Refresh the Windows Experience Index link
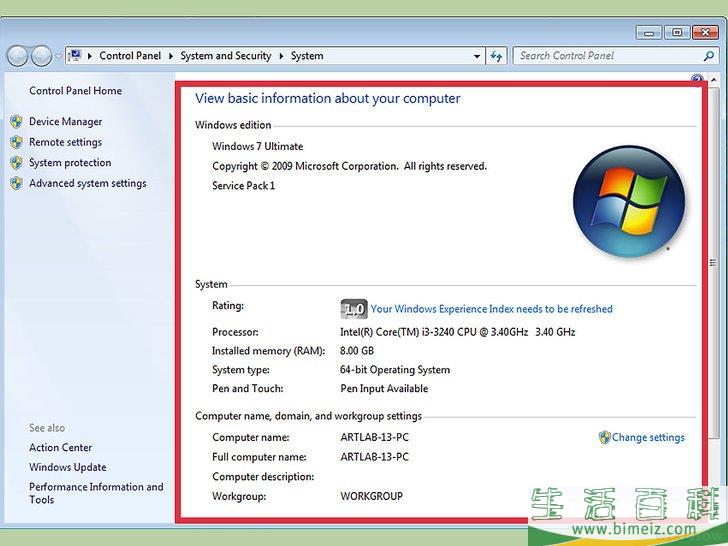The height and width of the screenshot is (546, 728). pos(492,309)
